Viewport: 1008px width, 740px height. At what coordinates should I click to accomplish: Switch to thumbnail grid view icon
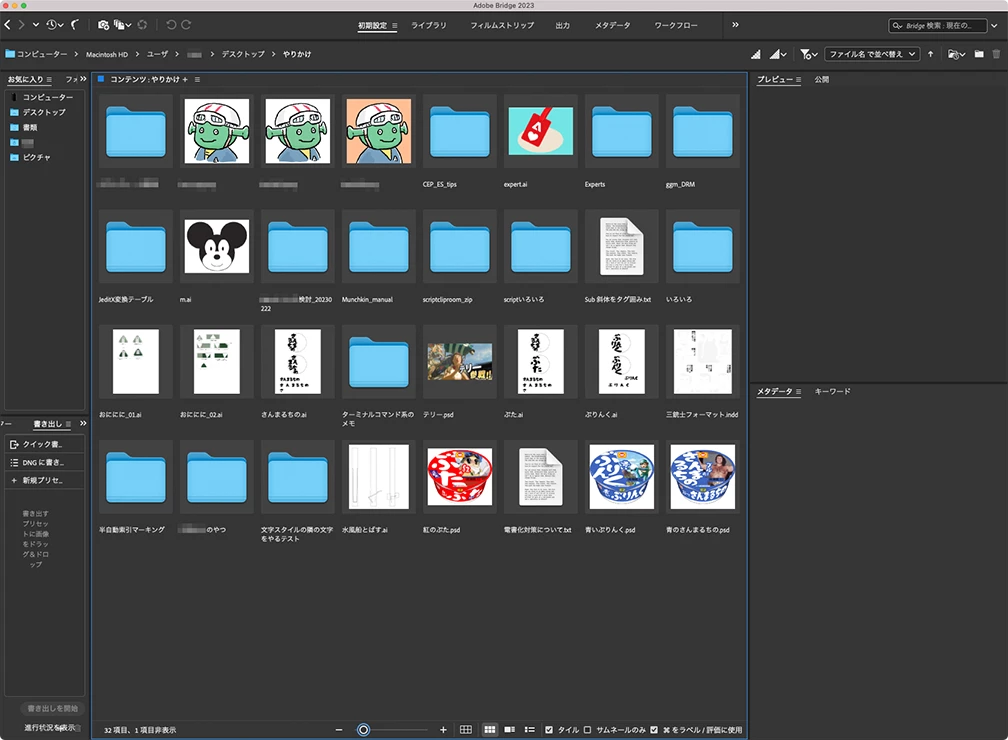pos(490,730)
